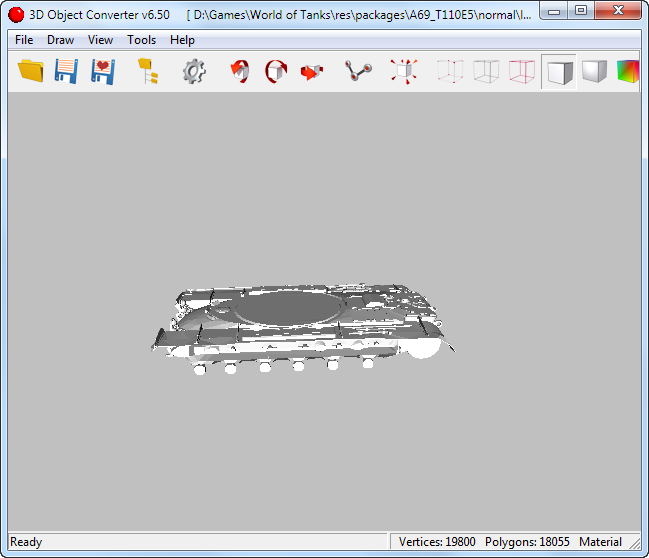Image resolution: width=649 pixels, height=558 pixels.
Task: Click the Ready status text
Action: (x=26, y=542)
